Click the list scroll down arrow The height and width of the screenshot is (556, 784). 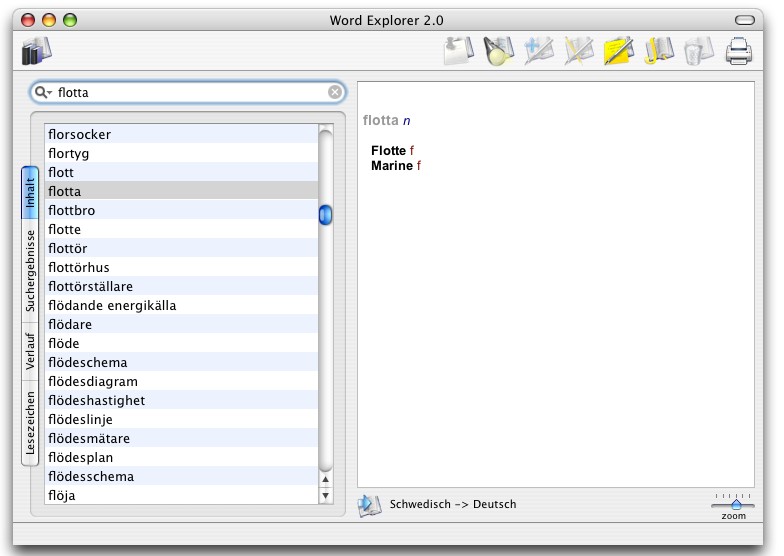point(326,496)
